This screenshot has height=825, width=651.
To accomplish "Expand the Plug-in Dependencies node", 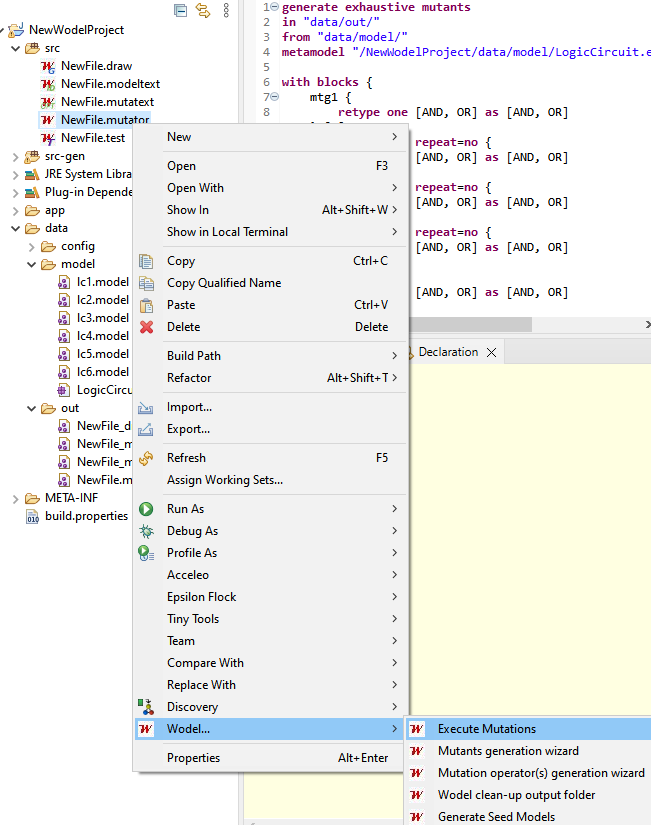I will pyautogui.click(x=16, y=193).
